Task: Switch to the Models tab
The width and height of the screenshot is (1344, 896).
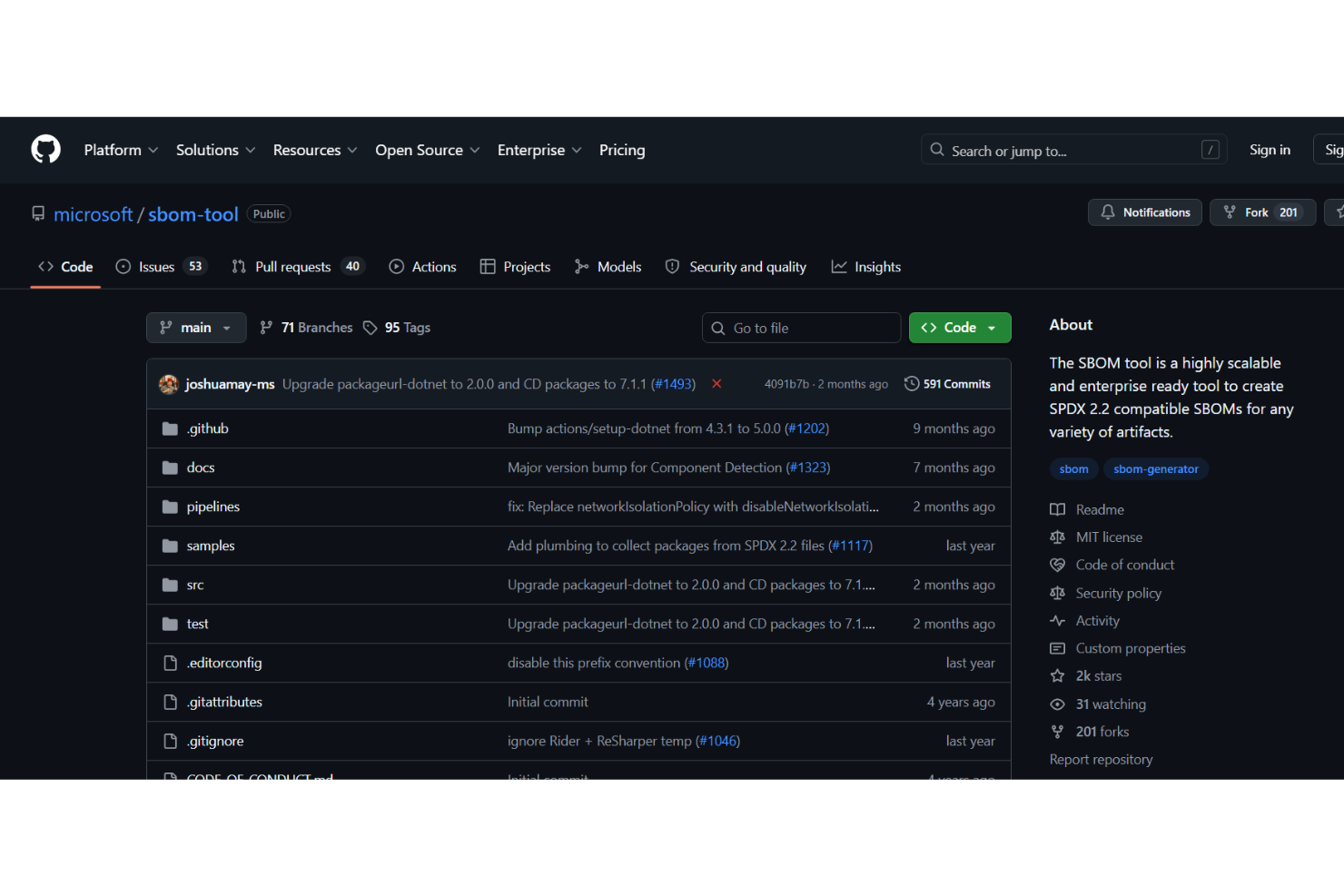Action: pos(608,267)
